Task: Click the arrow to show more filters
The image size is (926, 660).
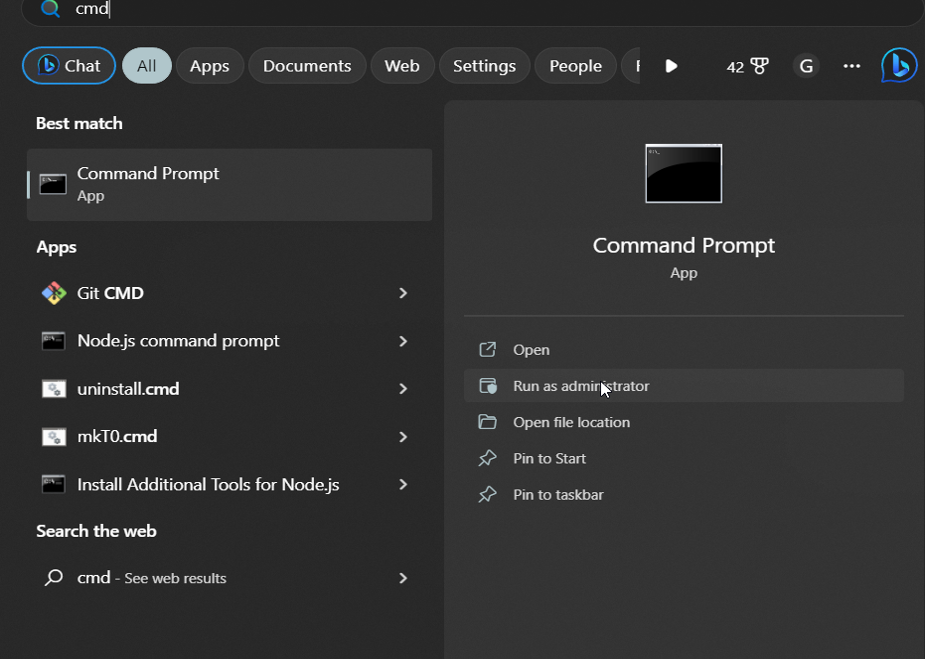Action: pyautogui.click(x=671, y=66)
